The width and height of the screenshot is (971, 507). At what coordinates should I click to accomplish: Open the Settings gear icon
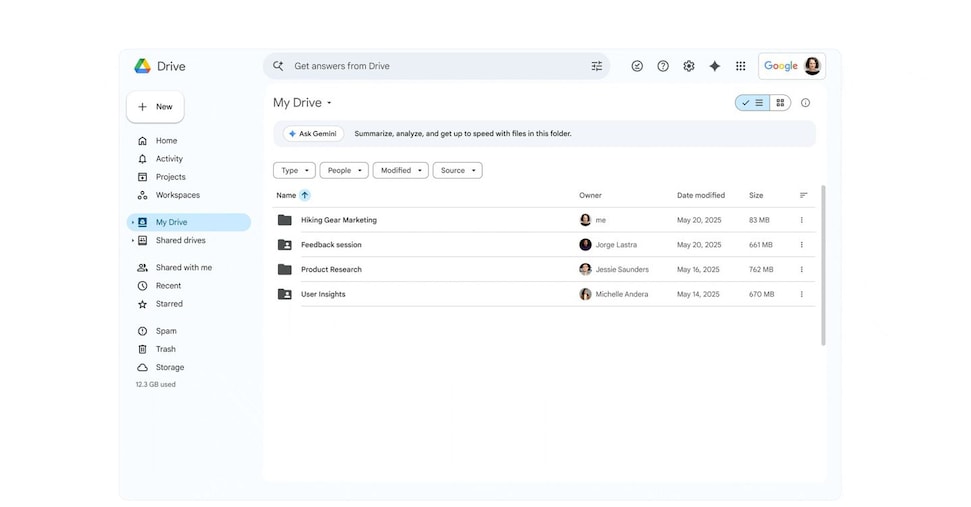point(689,66)
